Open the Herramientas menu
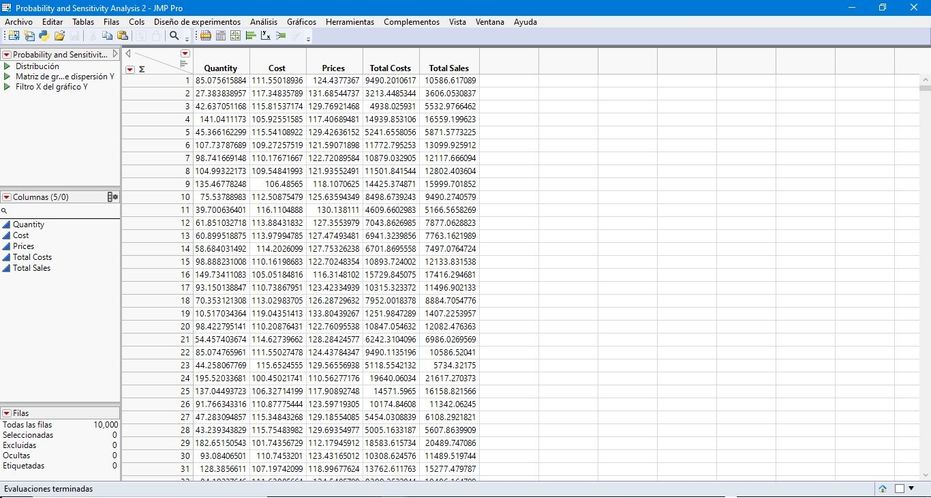The image size is (931, 498). (350, 22)
